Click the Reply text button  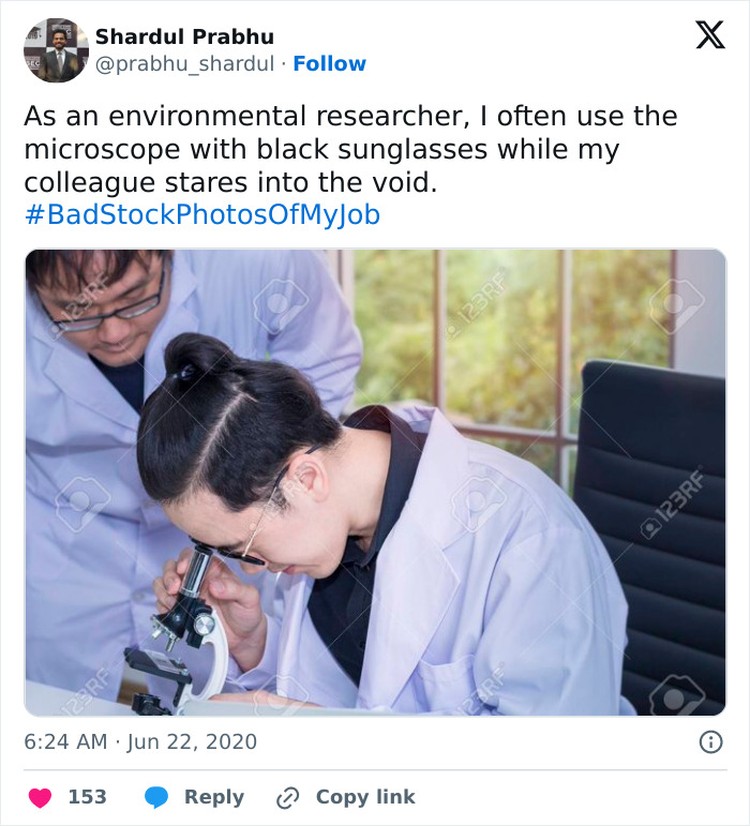(214, 798)
